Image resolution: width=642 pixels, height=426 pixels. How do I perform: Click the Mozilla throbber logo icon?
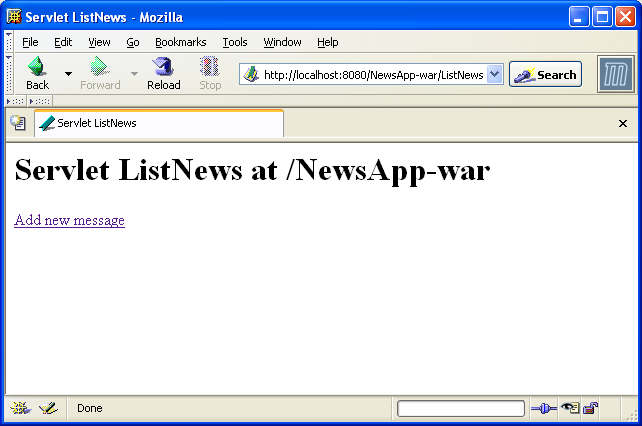[x=615, y=74]
